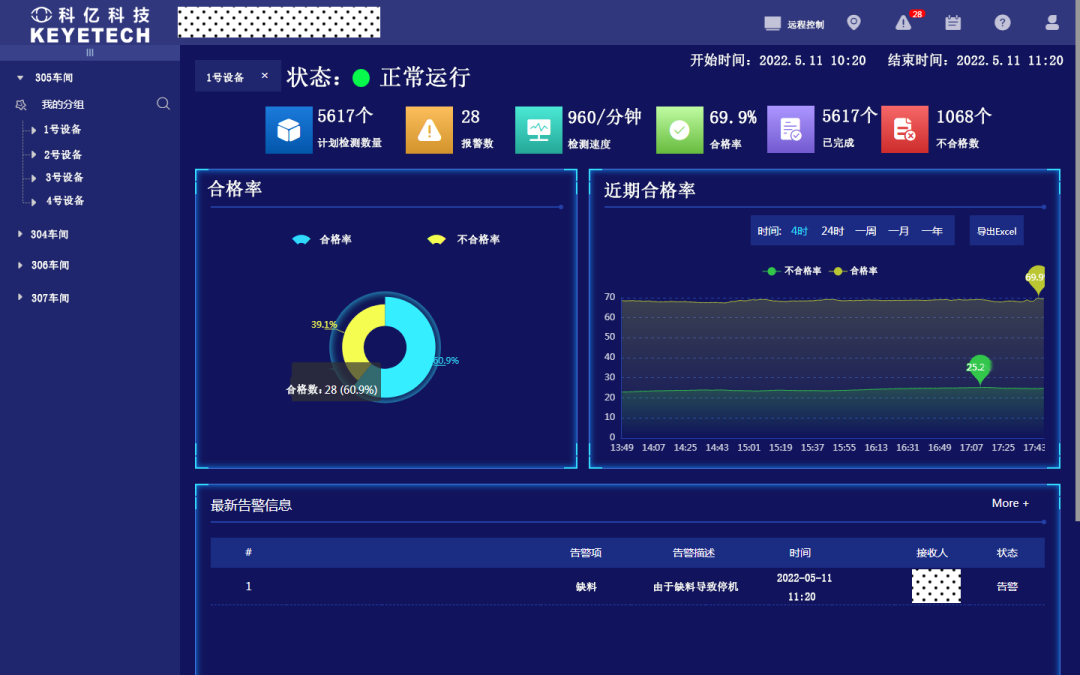Click the 导出Excel export button
This screenshot has height=675, width=1080.
click(x=996, y=230)
